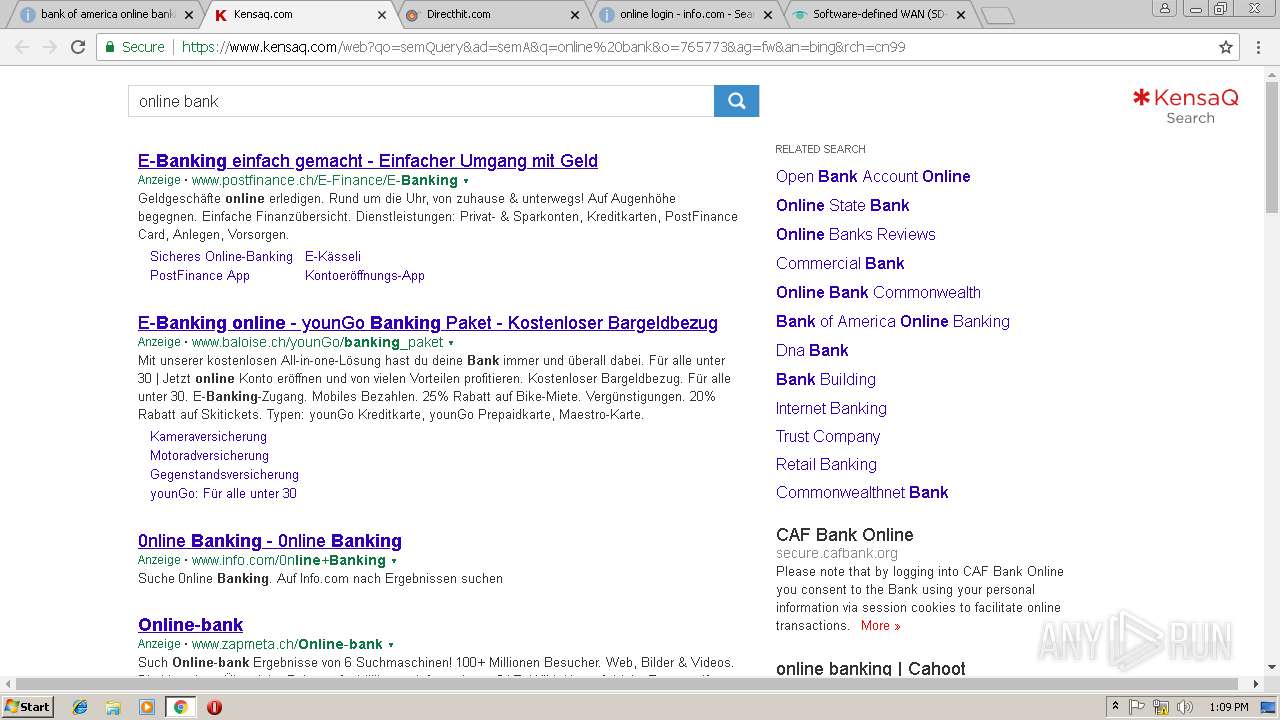Launch Internet Explorer from the taskbar
This screenshot has height=720, width=1280.
point(80,707)
